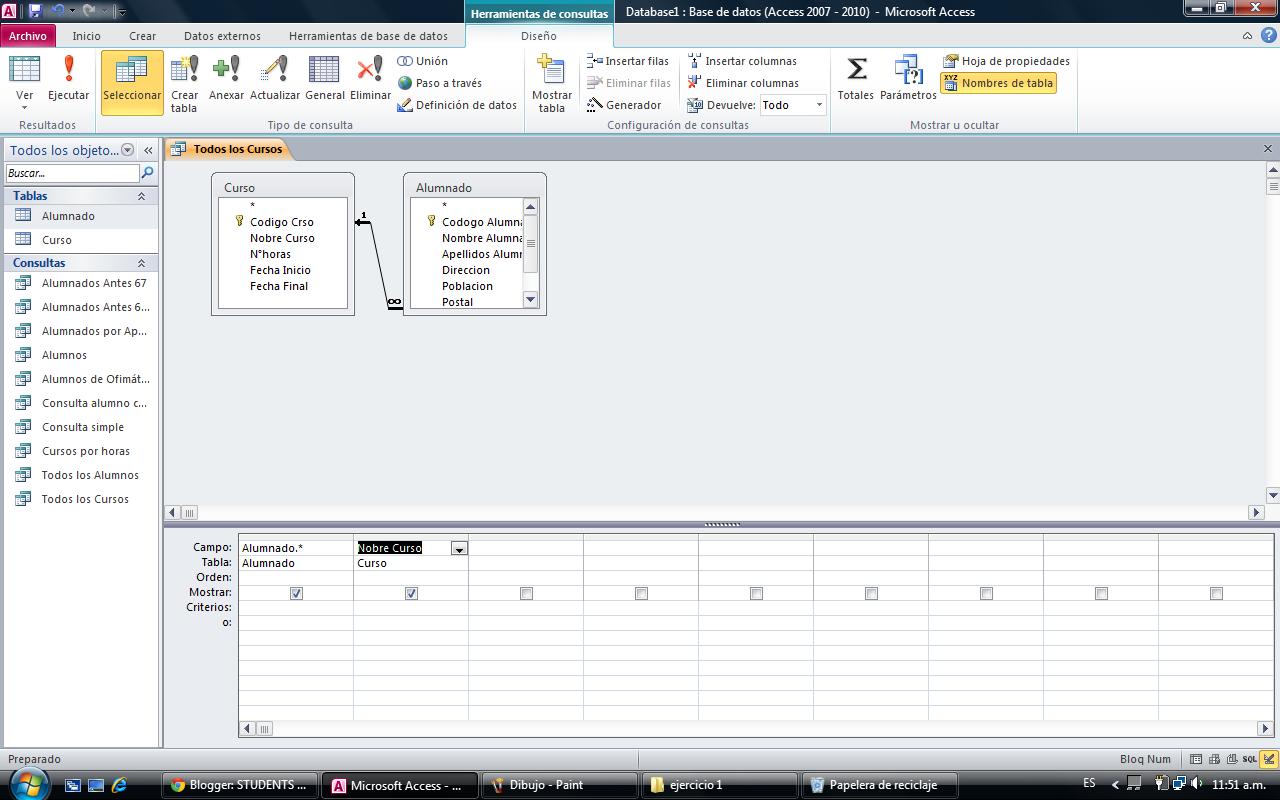Collapse the Consultas group in navigation pane
This screenshot has height=800, width=1280.
(143, 262)
